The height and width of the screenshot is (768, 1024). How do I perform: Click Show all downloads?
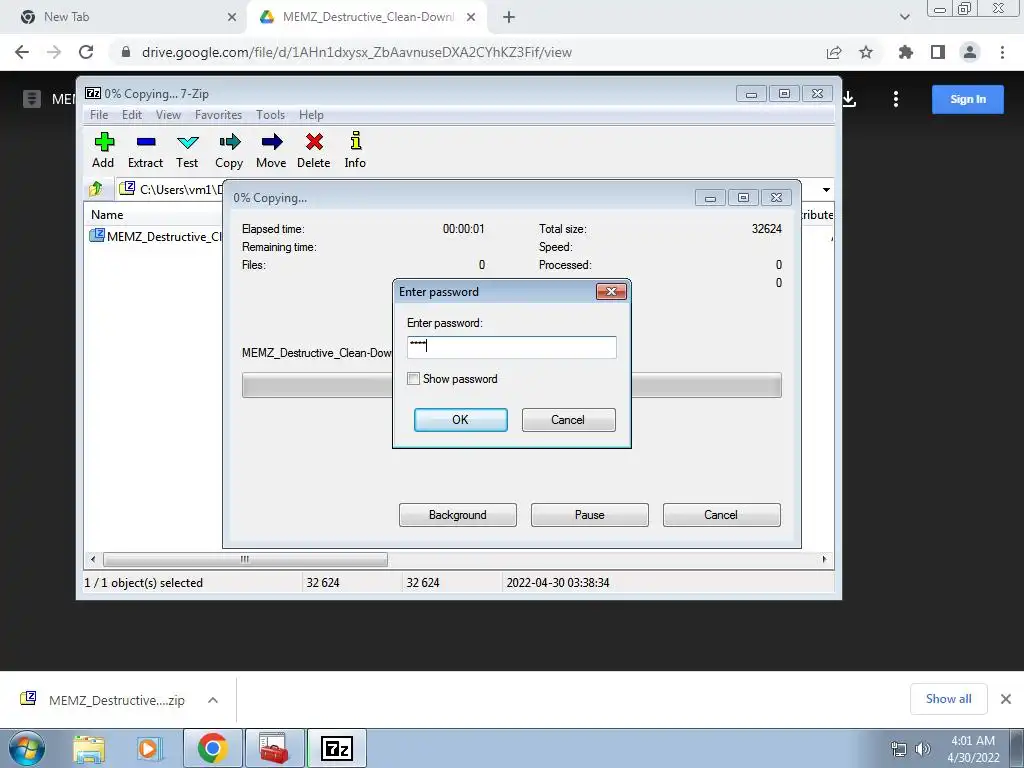(948, 699)
